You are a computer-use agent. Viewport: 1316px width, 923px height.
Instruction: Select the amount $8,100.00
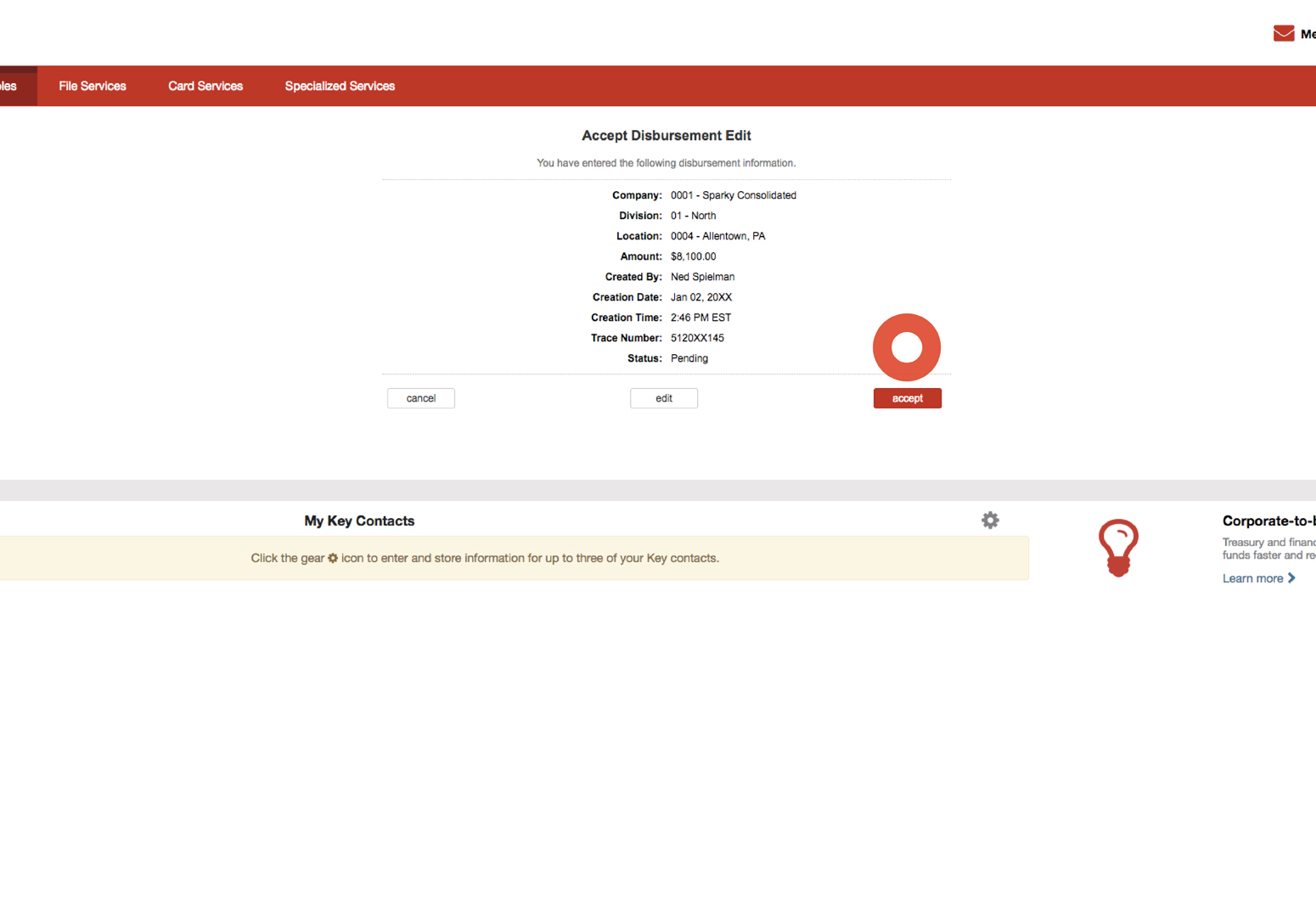pos(694,256)
